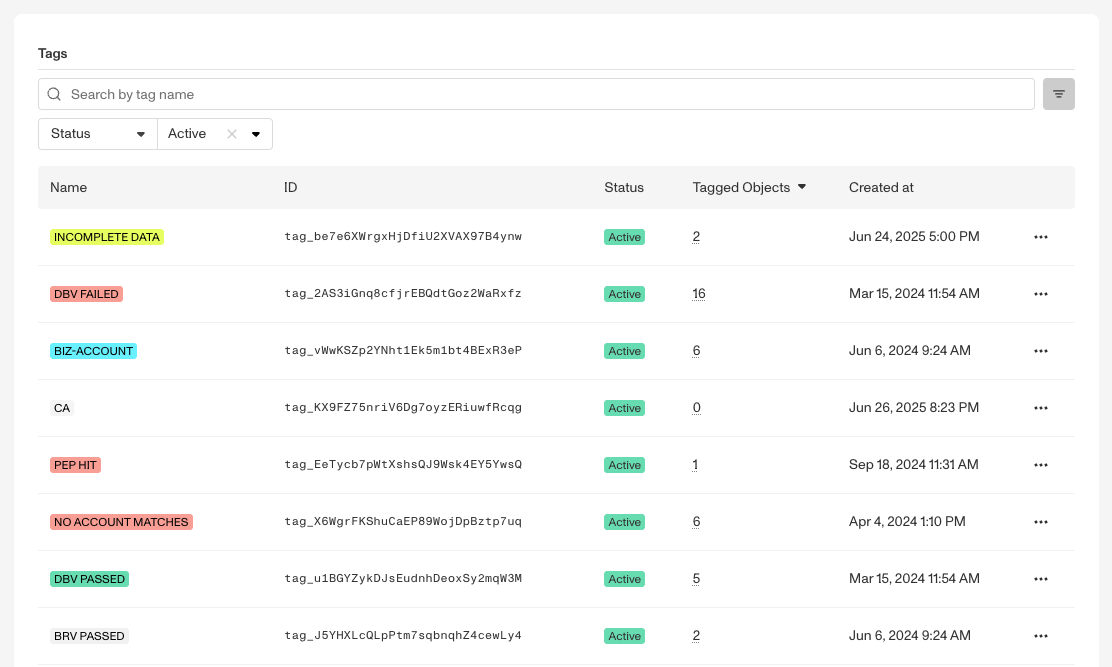
Task: Click date Jun 24, 2025 5:00 PM
Action: [x=914, y=237]
